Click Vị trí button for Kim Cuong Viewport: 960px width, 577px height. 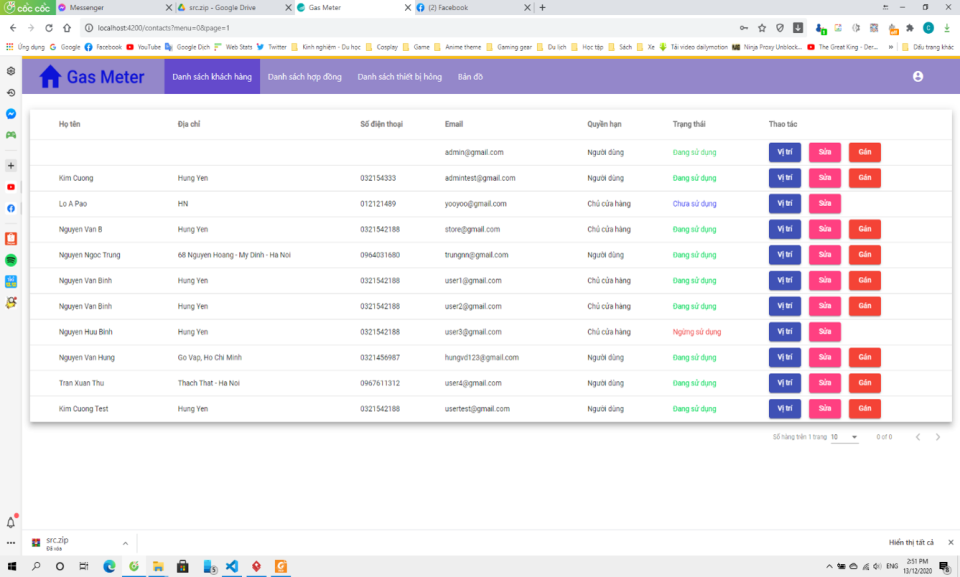point(784,178)
